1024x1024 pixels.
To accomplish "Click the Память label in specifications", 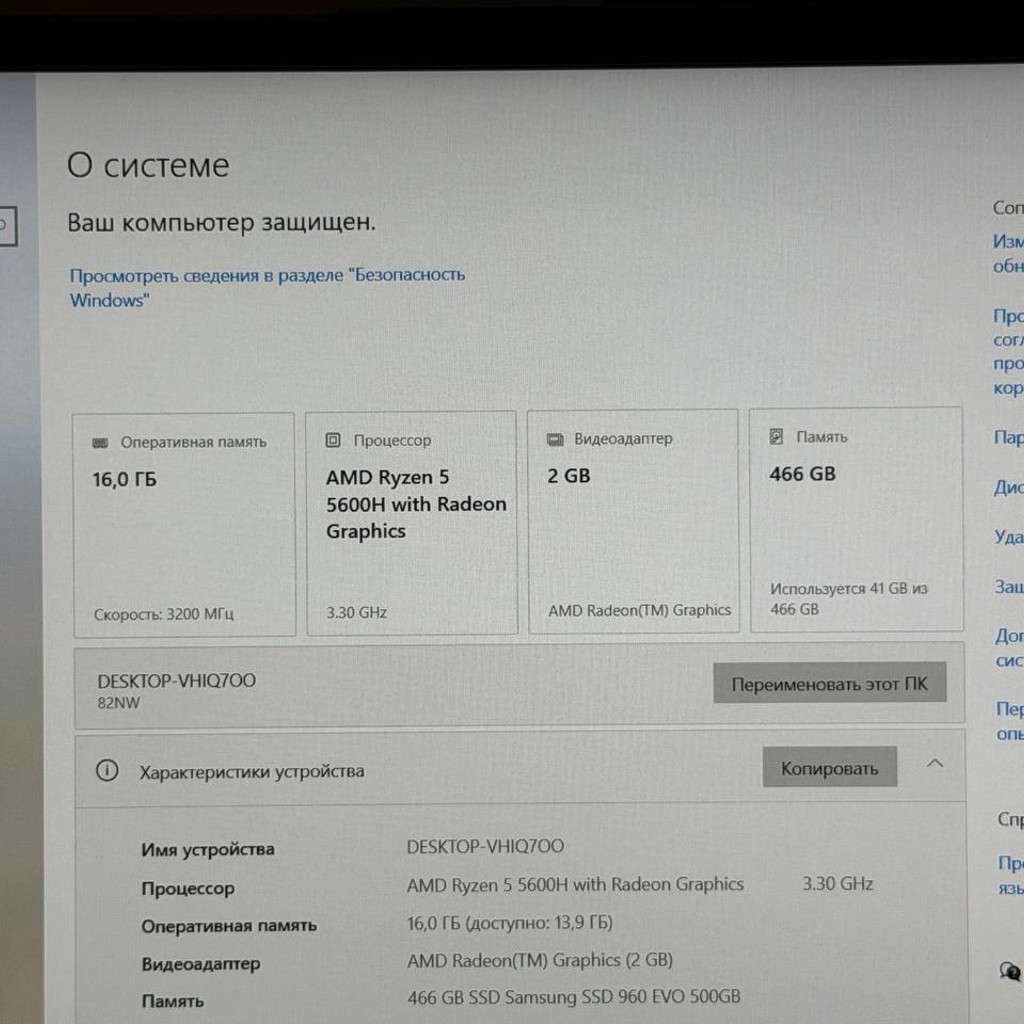I will (172, 1001).
